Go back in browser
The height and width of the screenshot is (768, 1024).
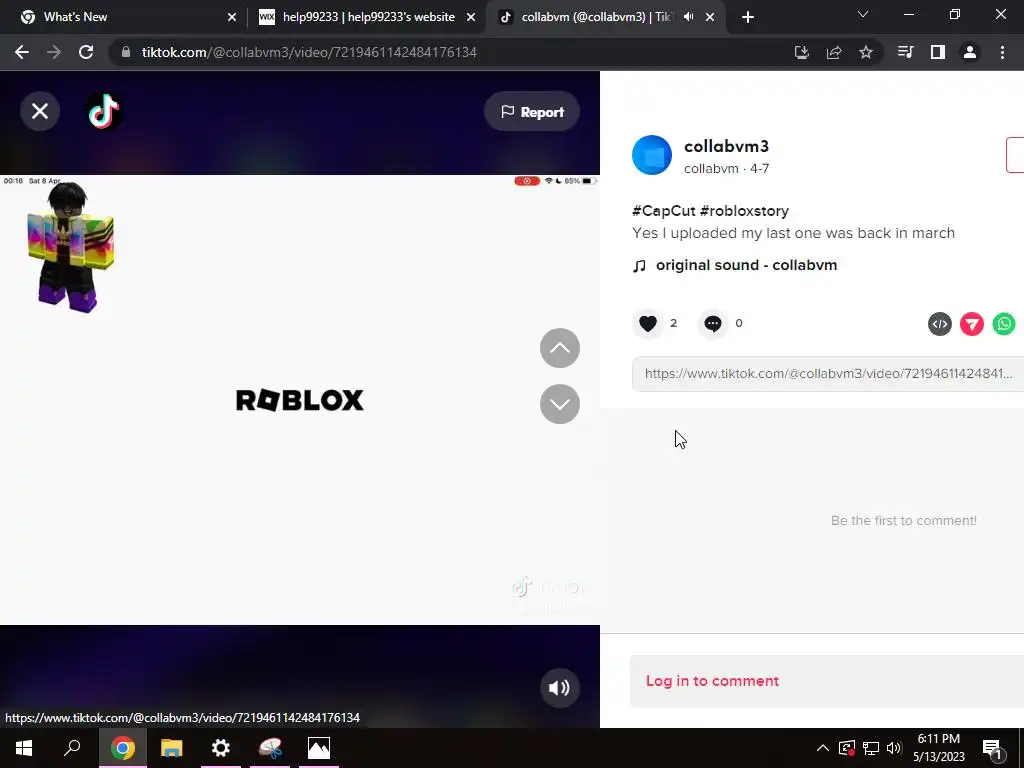(x=22, y=52)
